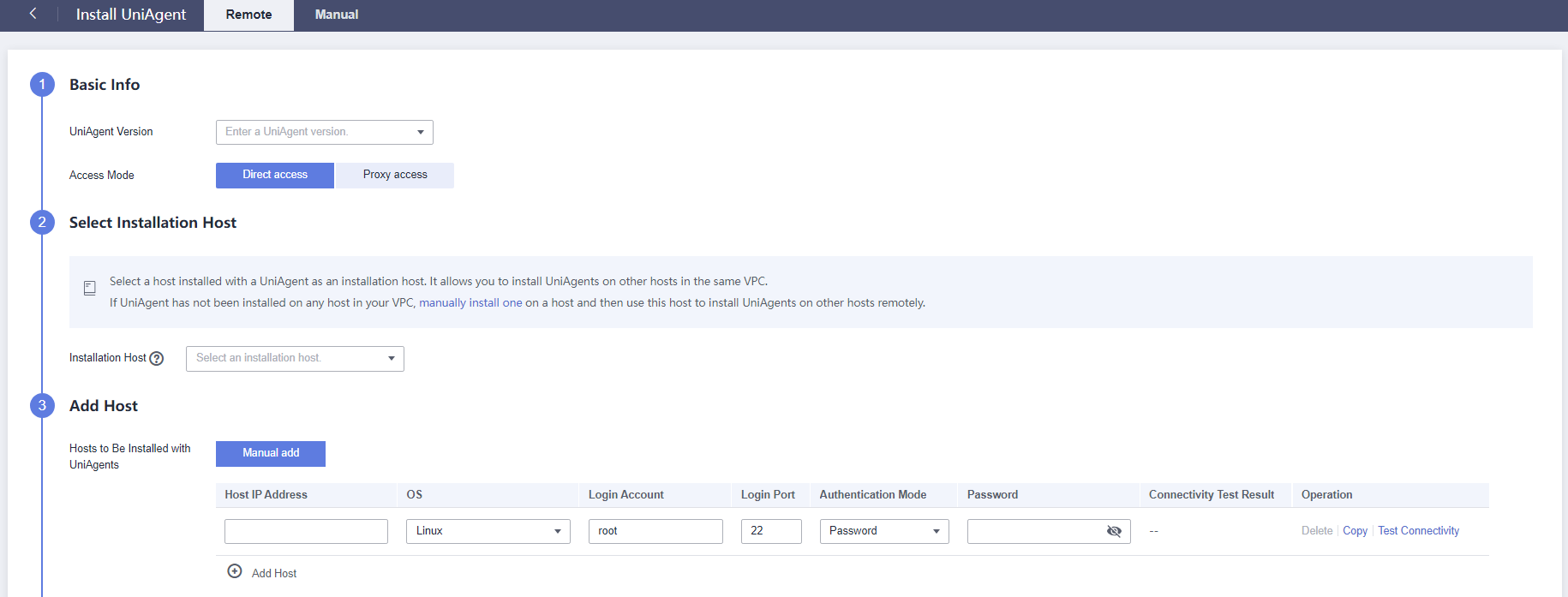Switch to the Manual tab
This screenshot has width=1568, height=597.
[337, 15]
